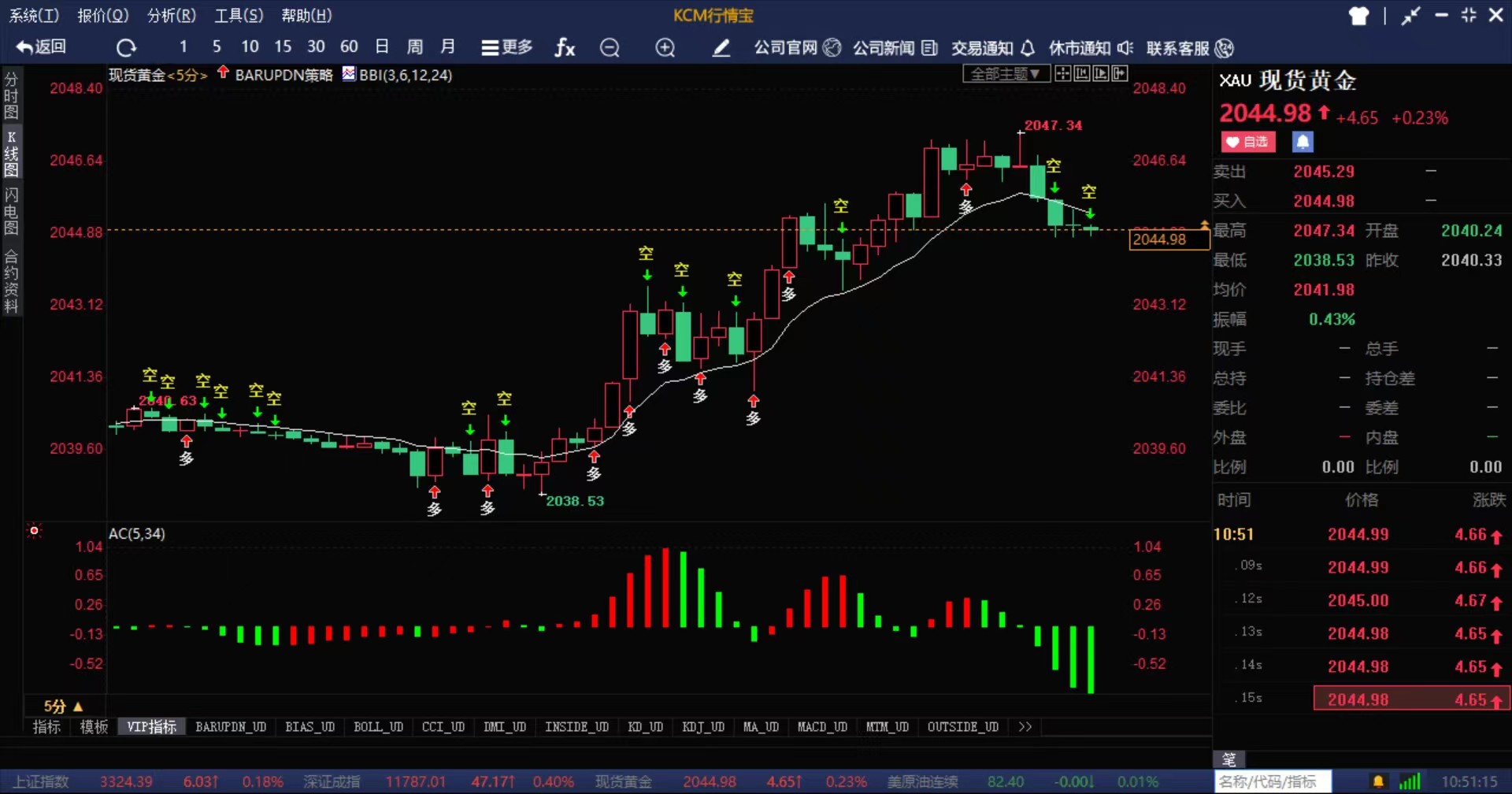1512x794 pixels.
Task: Apply the MA_UD indicator
Action: pyautogui.click(x=762, y=726)
